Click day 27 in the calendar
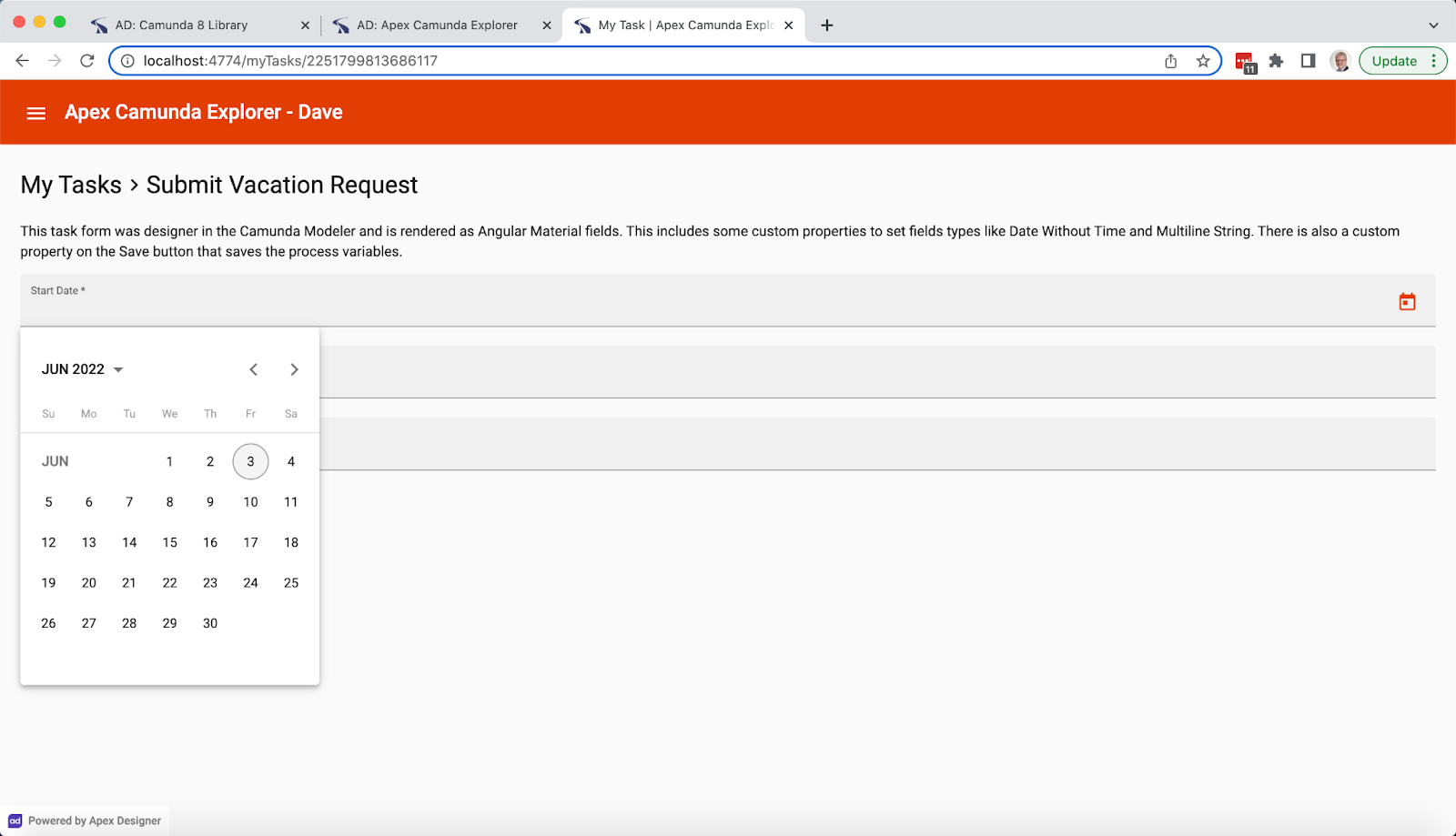 89,623
